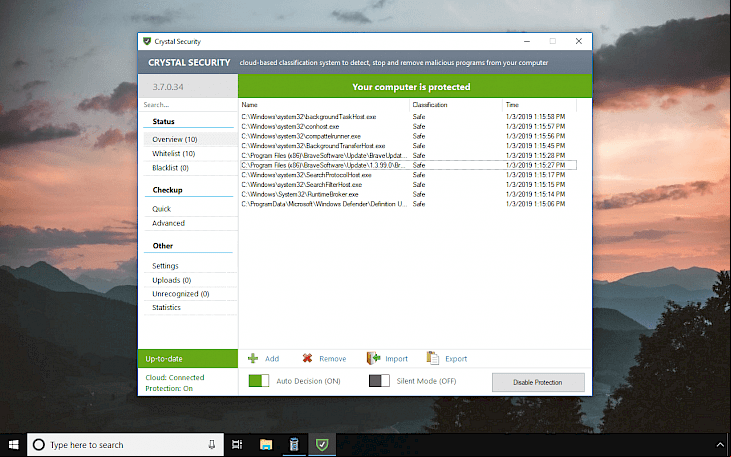Show hidden system tray icons
This screenshot has width=731, height=457.
[x=719, y=445]
